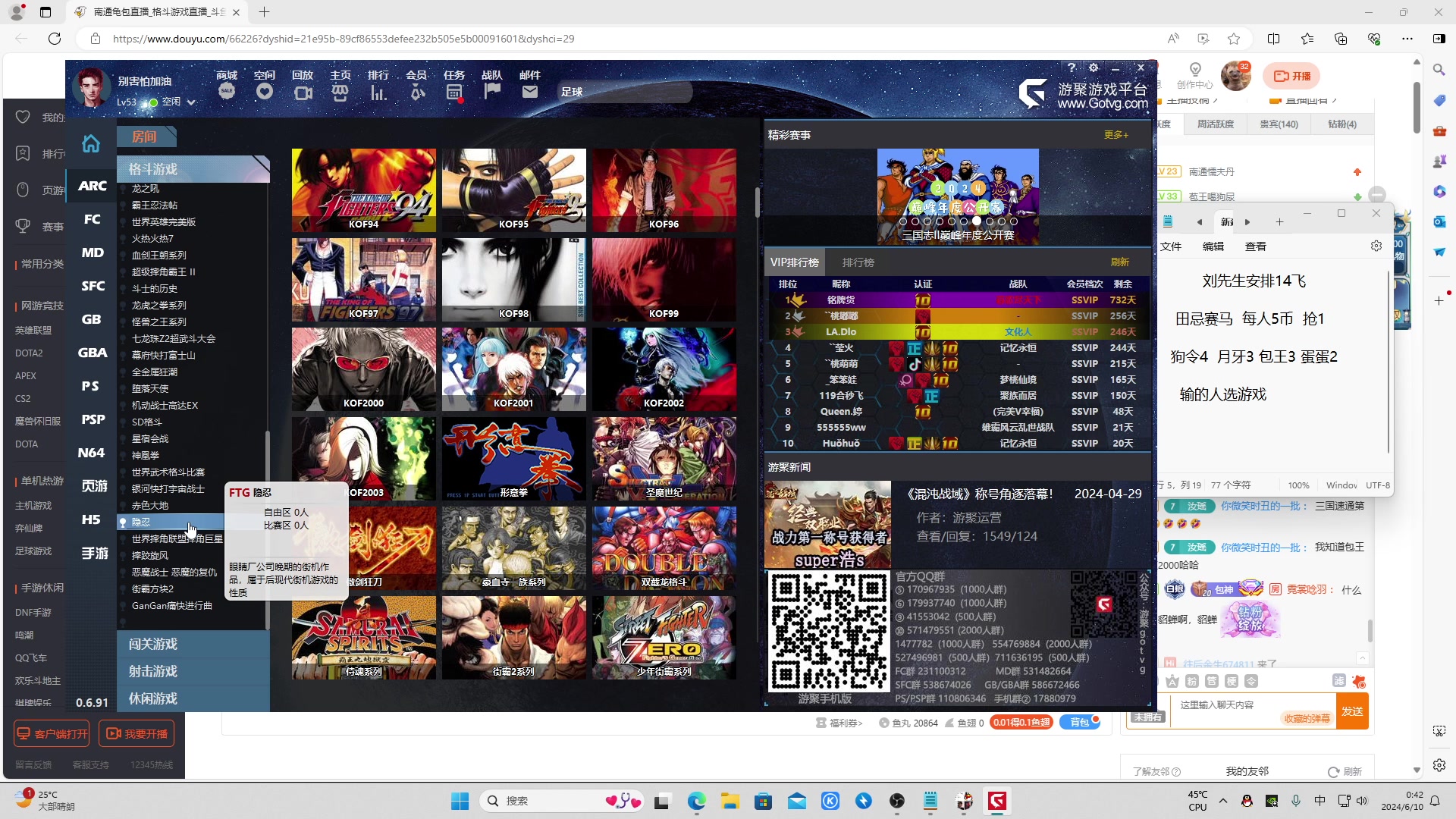The width and height of the screenshot is (1456, 819).
Task: Open platform settings gear icon
Action: 1093,67
